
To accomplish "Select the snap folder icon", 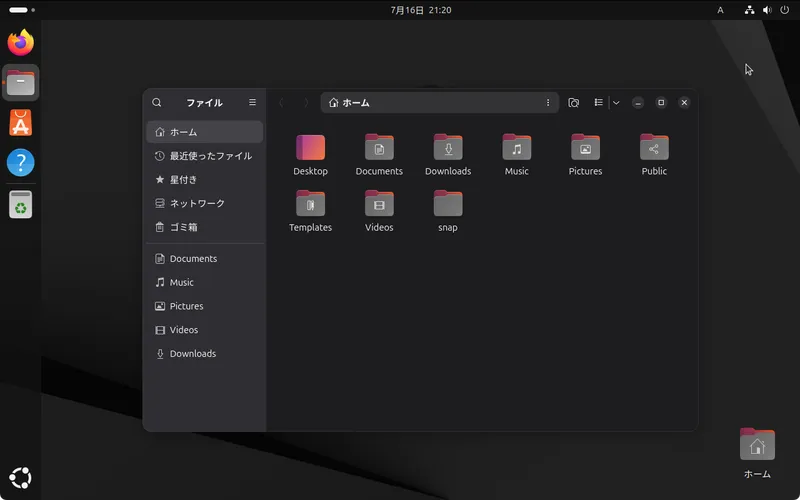I will tap(448, 204).
